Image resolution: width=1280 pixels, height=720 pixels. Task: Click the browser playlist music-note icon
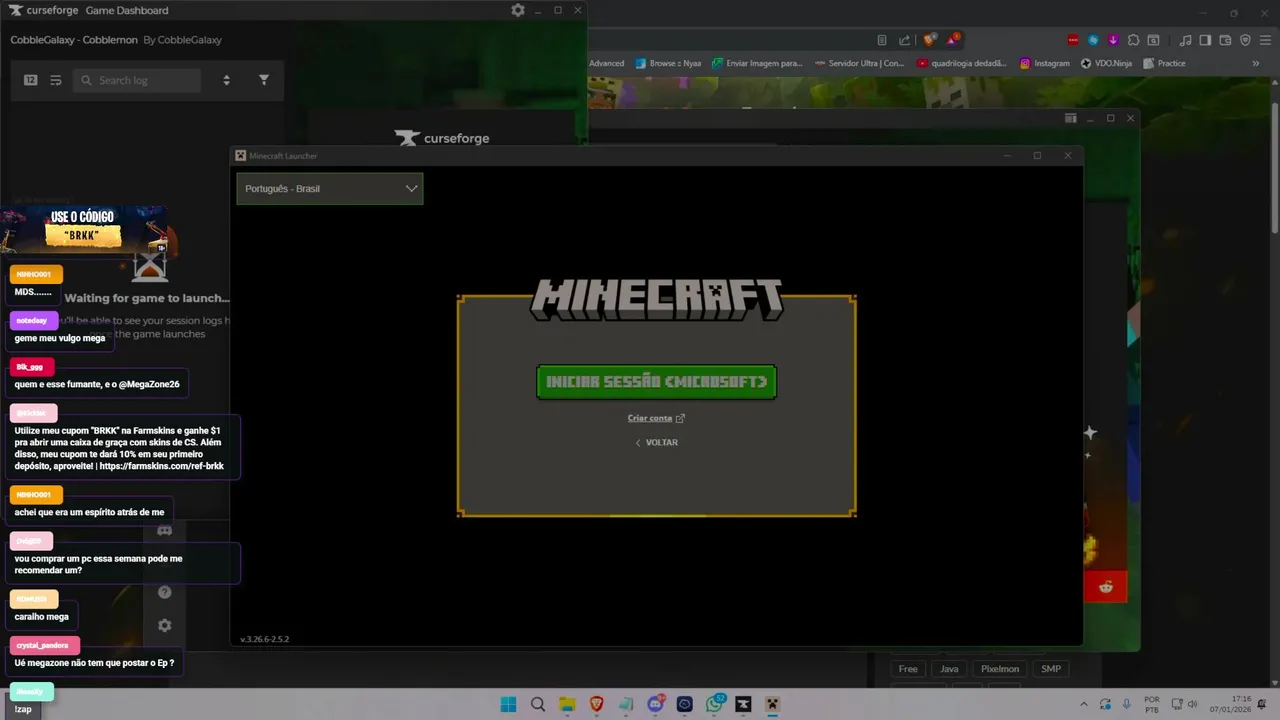pos(1185,40)
